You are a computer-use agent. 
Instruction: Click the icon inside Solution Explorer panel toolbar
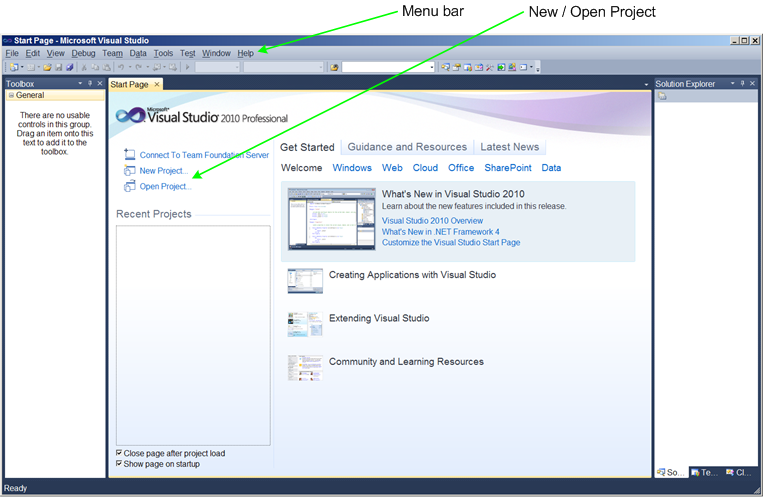click(x=662, y=96)
